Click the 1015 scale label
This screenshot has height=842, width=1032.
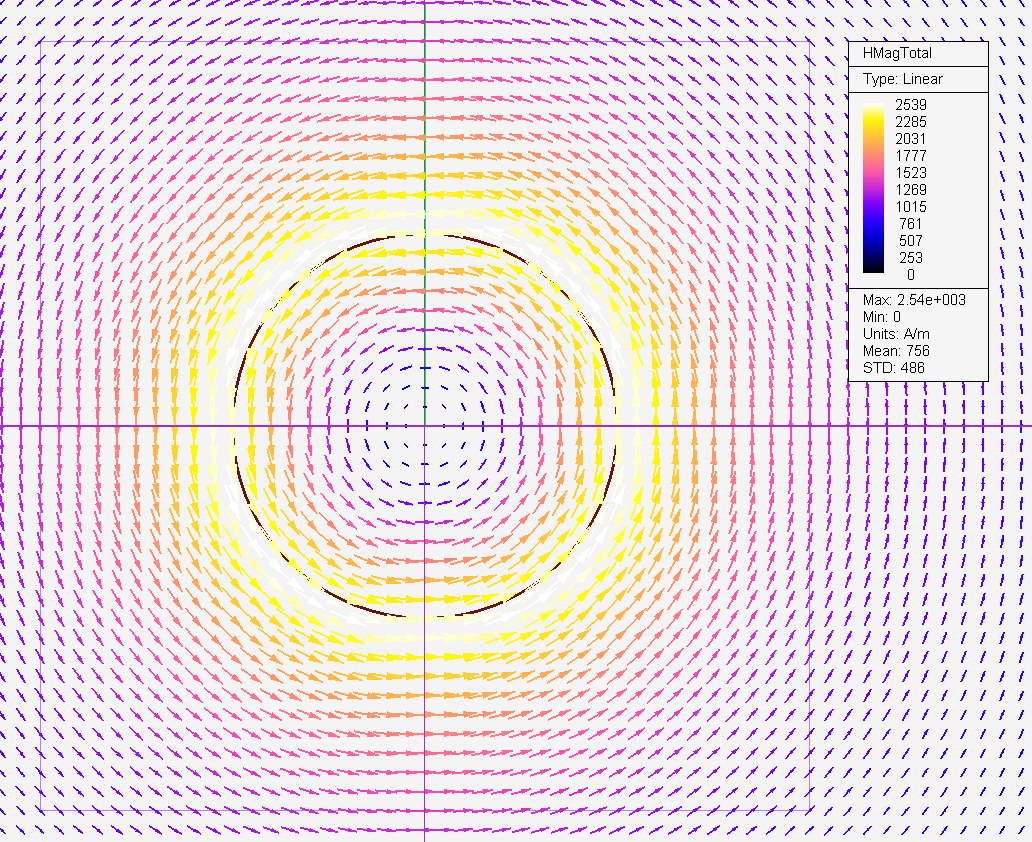pos(910,207)
